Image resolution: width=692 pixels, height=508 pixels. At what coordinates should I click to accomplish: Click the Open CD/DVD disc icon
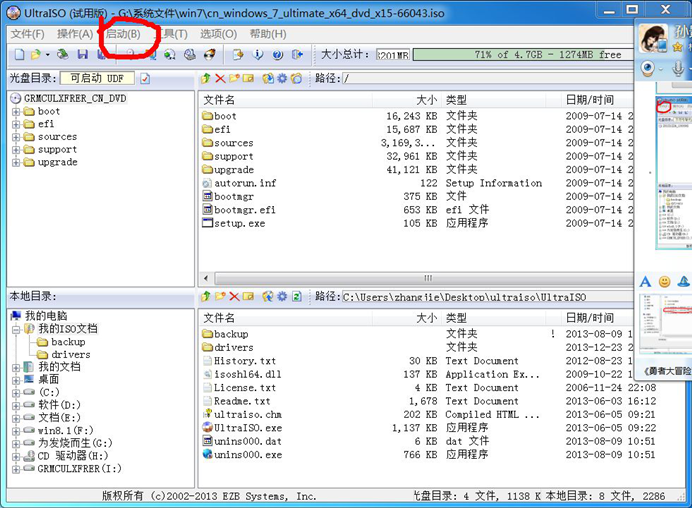[x=63, y=54]
